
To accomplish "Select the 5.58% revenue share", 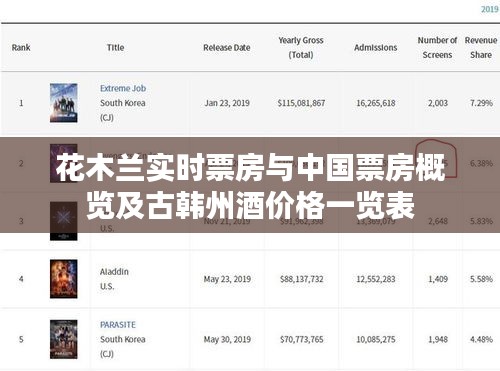I will [481, 279].
